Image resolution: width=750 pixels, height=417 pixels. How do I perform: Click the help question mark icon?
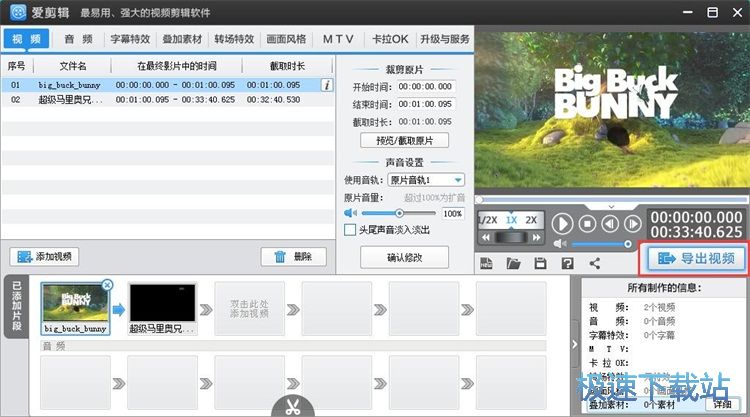tap(568, 263)
